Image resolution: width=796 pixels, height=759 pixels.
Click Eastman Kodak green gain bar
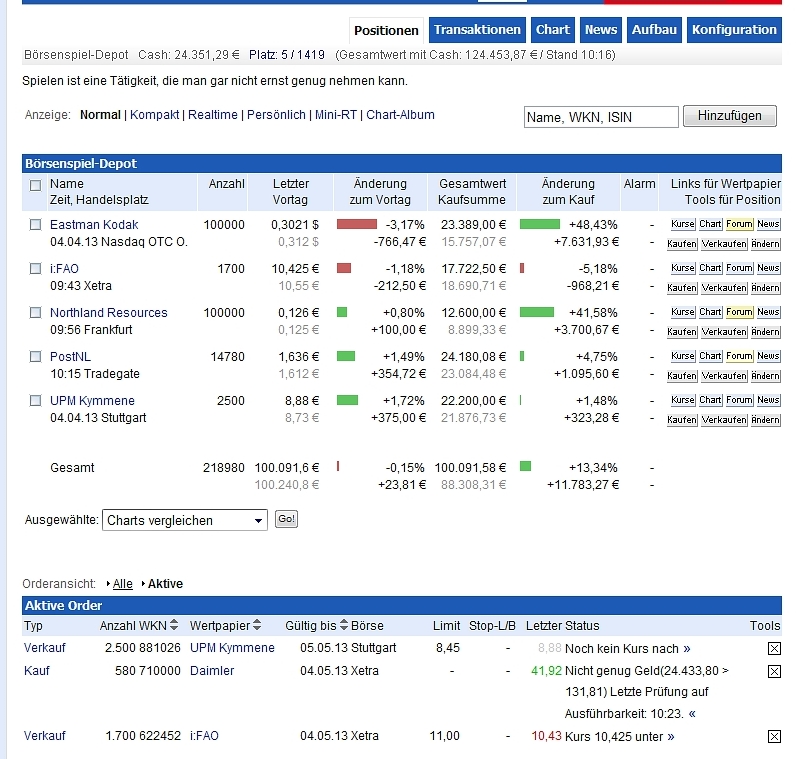540,225
